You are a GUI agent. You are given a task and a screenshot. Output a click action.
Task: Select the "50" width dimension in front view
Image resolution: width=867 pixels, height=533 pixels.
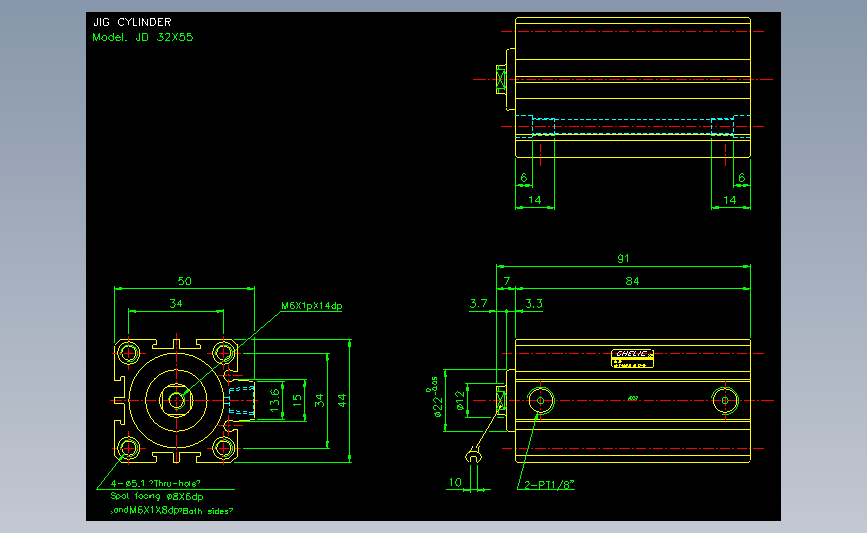185,281
